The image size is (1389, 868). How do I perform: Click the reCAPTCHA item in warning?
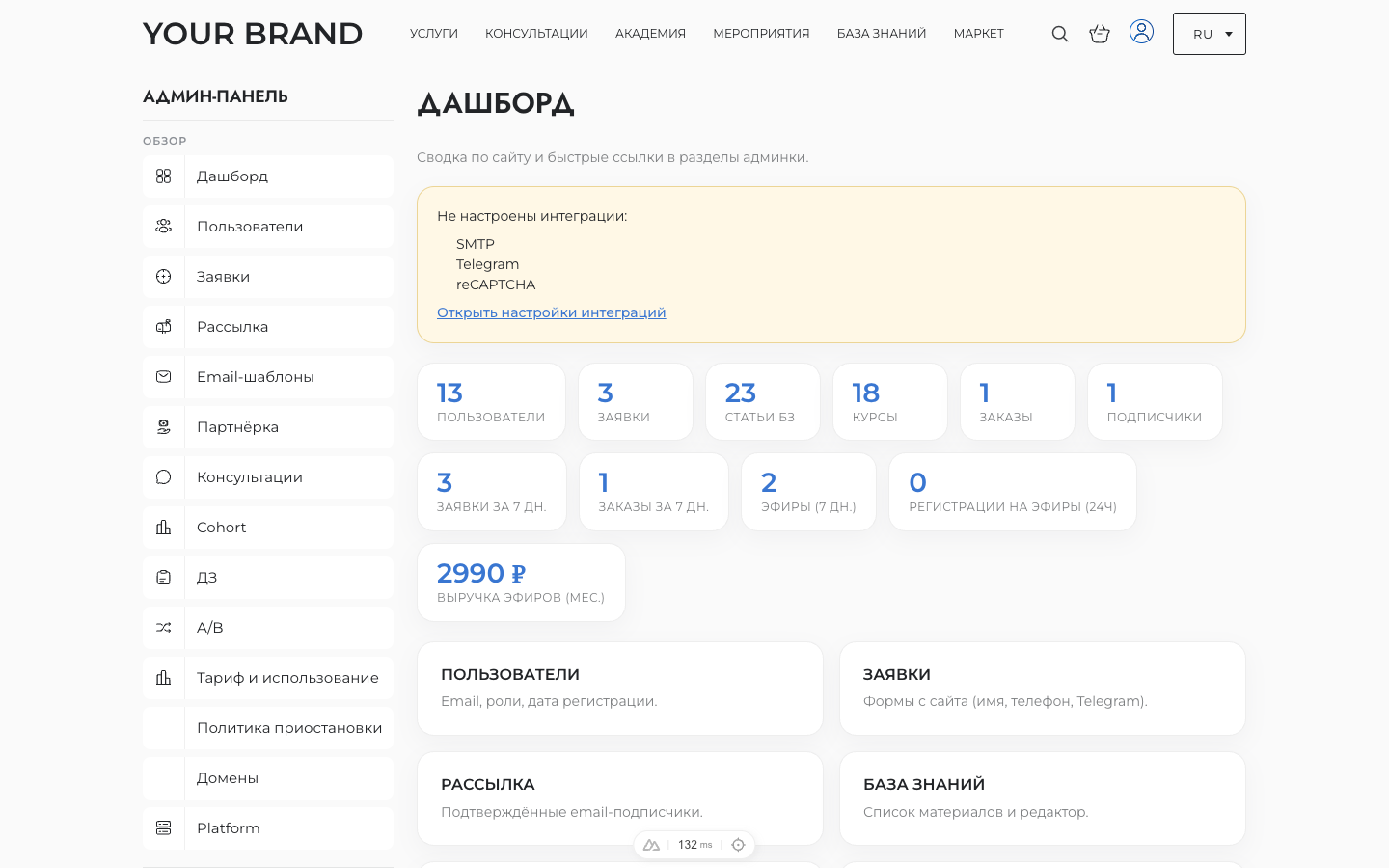coord(496,285)
